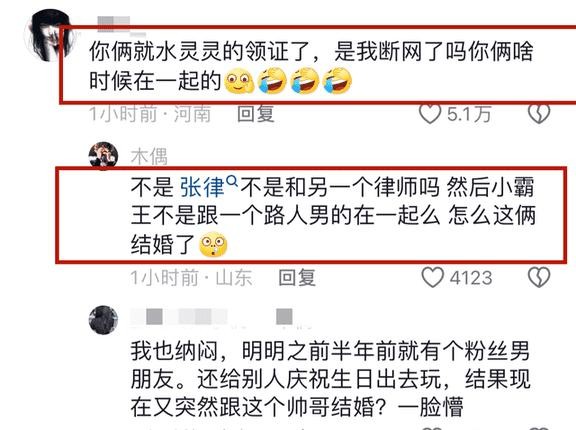Viewport: 576px width, 430px height.
Task: Tap the 4123 like count
Action: coord(471,278)
